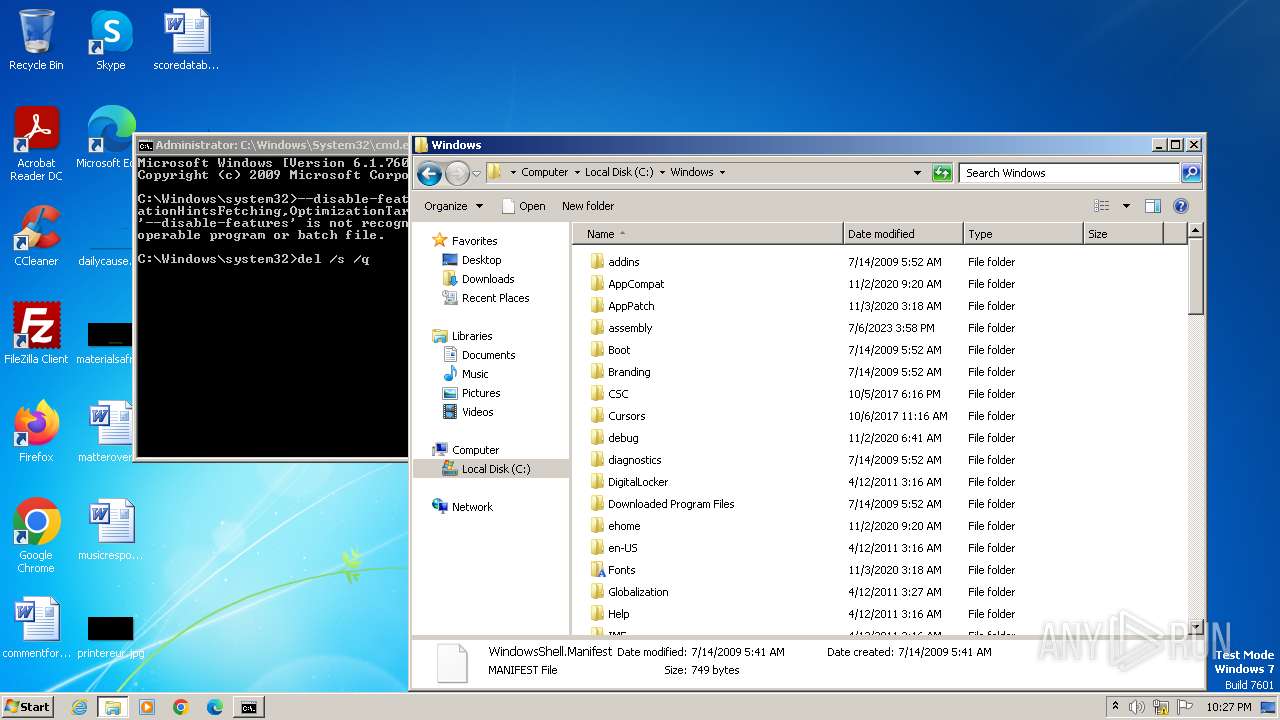Select Local Disk (C:) in navigation pane
The image size is (1280, 720).
click(x=495, y=469)
